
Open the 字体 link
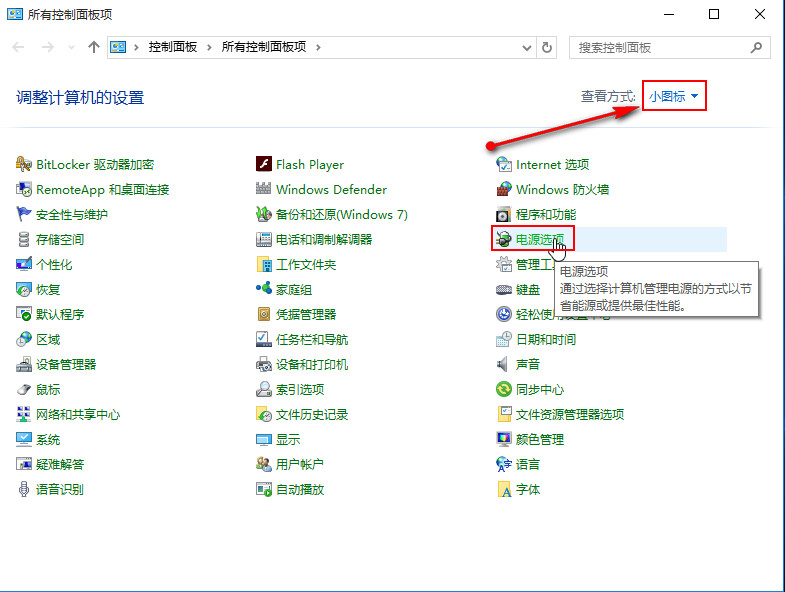click(x=528, y=489)
